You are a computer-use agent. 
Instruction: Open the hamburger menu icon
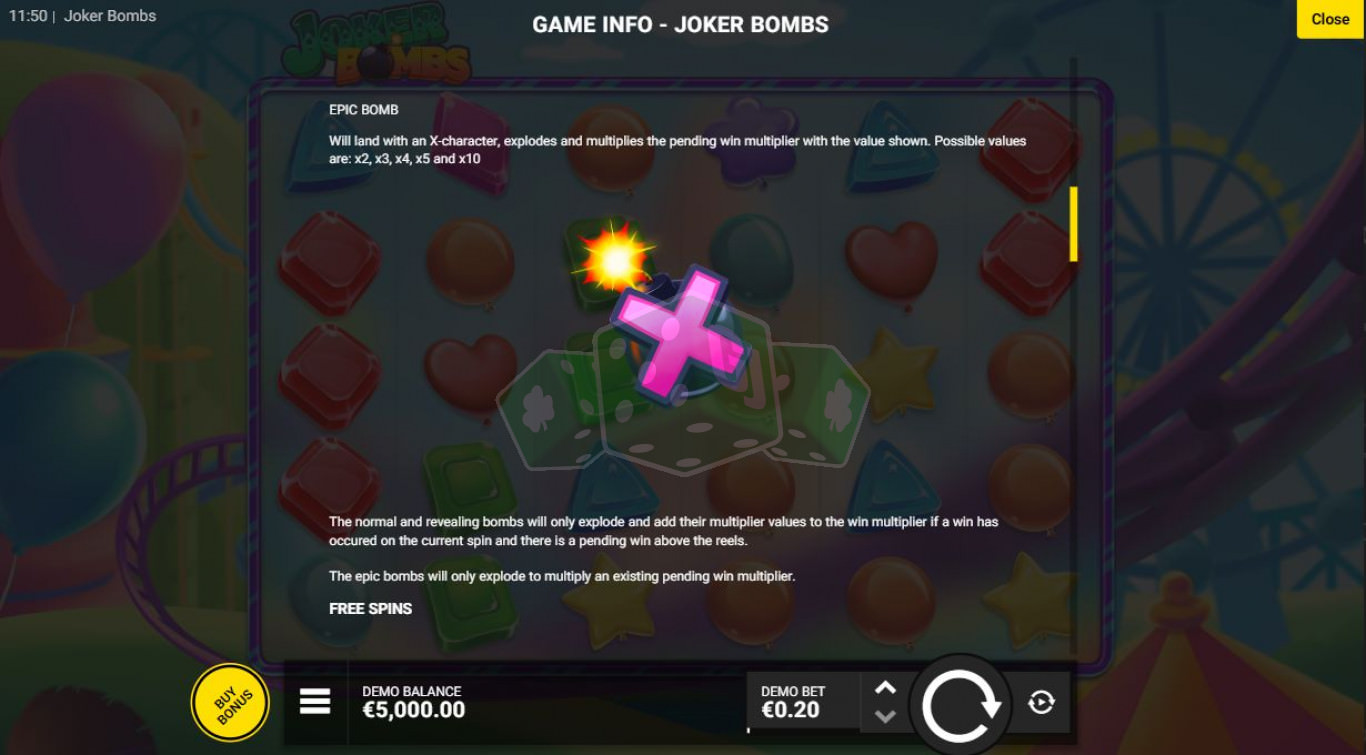[x=315, y=701]
